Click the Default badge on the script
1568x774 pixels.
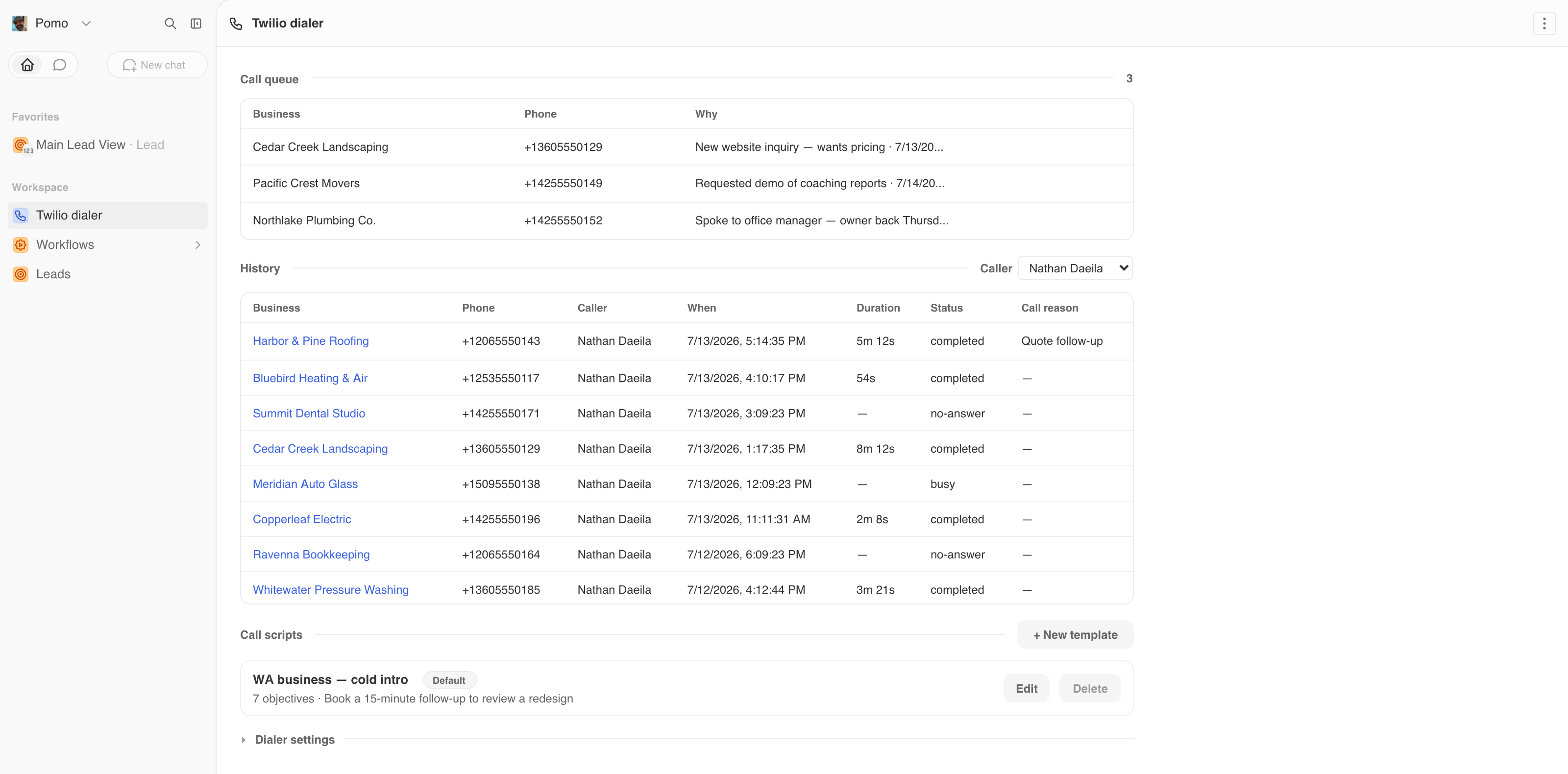(x=449, y=680)
